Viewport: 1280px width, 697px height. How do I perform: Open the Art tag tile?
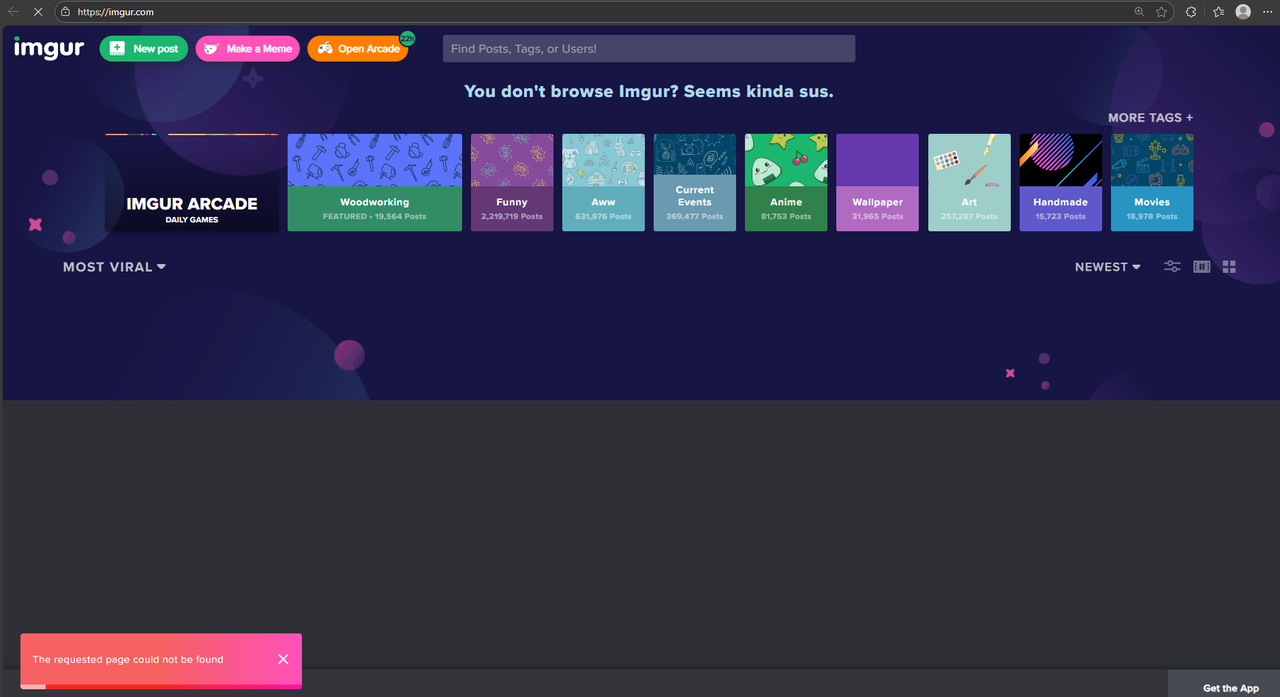pyautogui.click(x=969, y=183)
